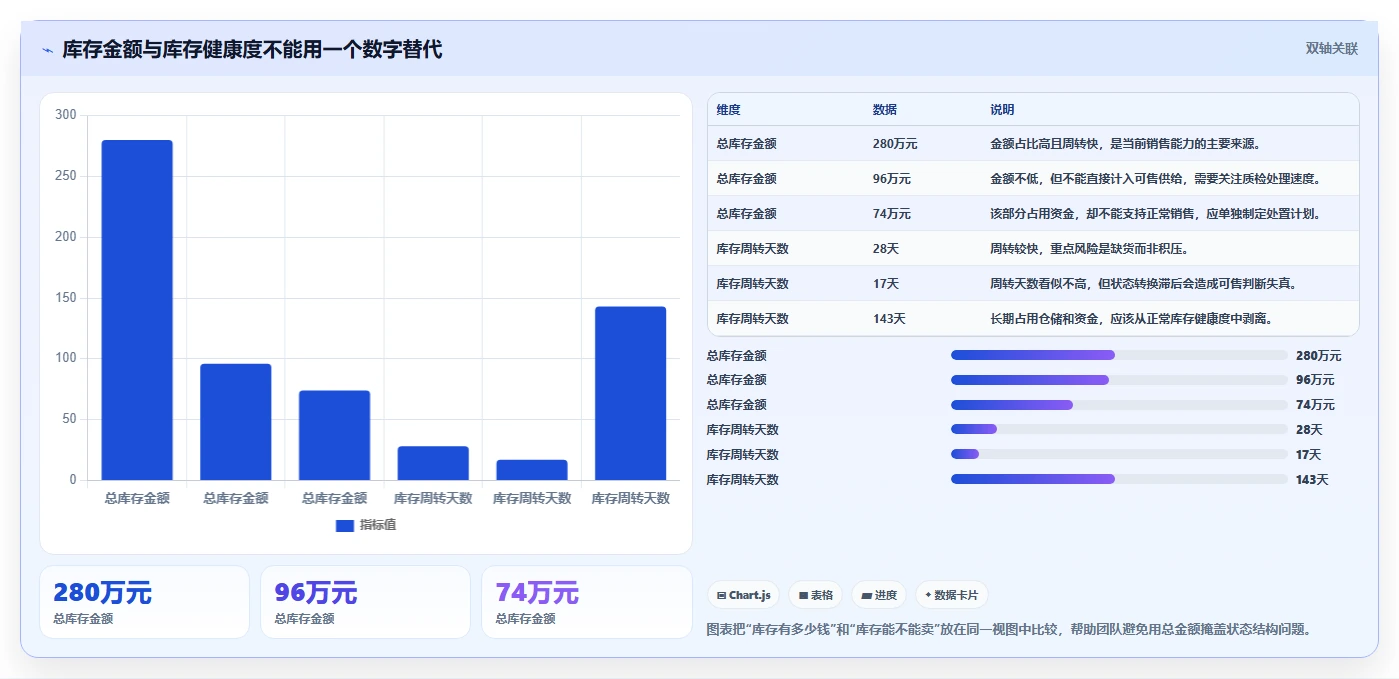This screenshot has height=679, width=1399.
Task: Click the 数据卡片 chip
Action: (x=952, y=595)
